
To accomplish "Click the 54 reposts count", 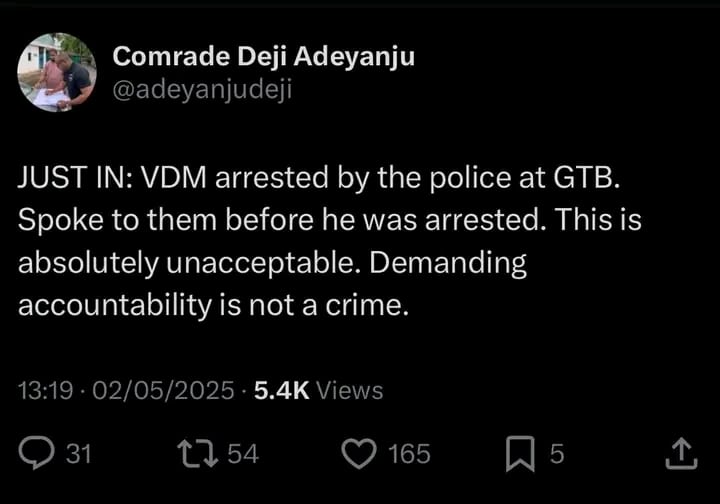I will pyautogui.click(x=243, y=454).
